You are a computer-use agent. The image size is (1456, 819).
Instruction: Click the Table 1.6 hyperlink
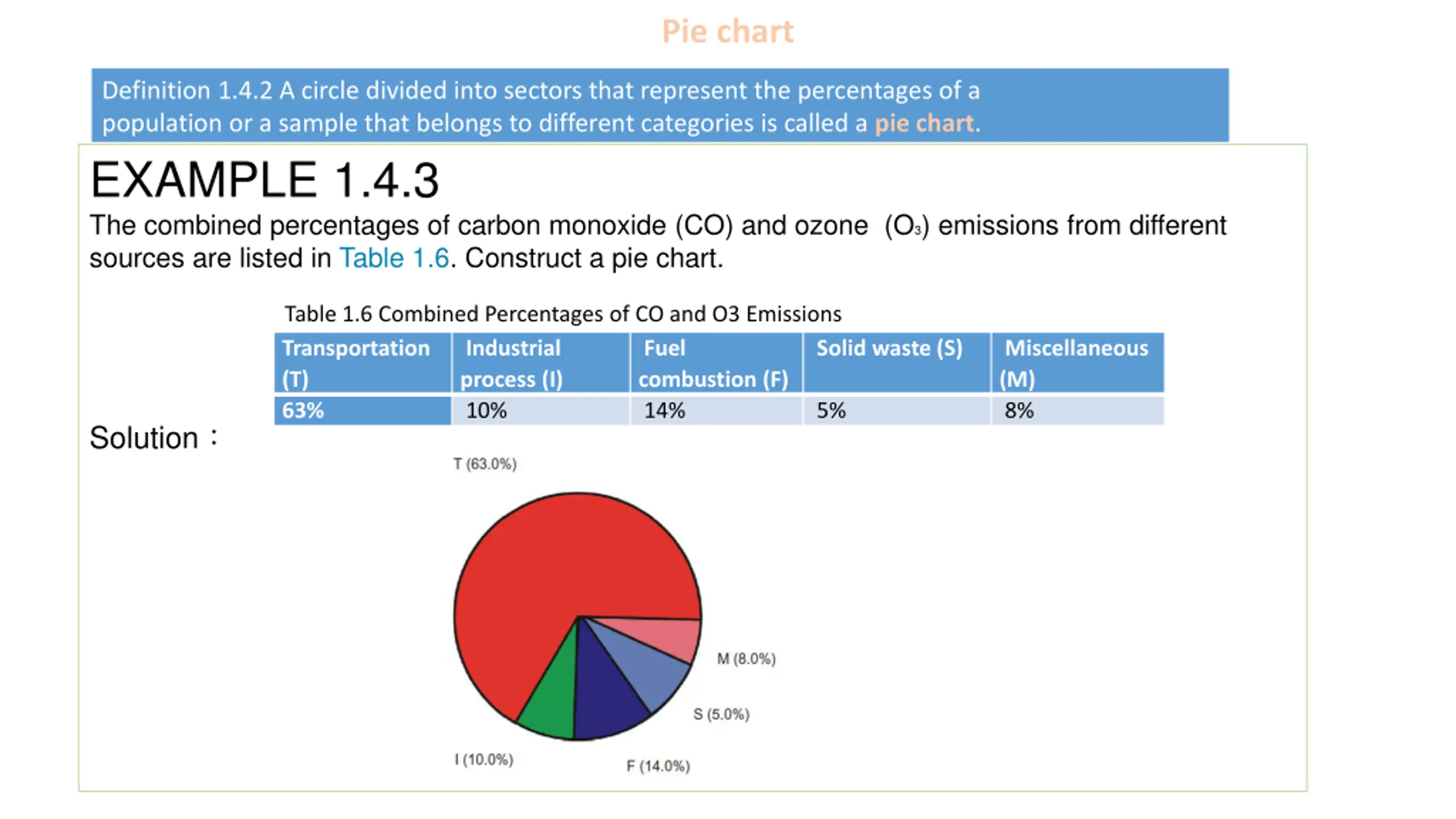pos(394,258)
